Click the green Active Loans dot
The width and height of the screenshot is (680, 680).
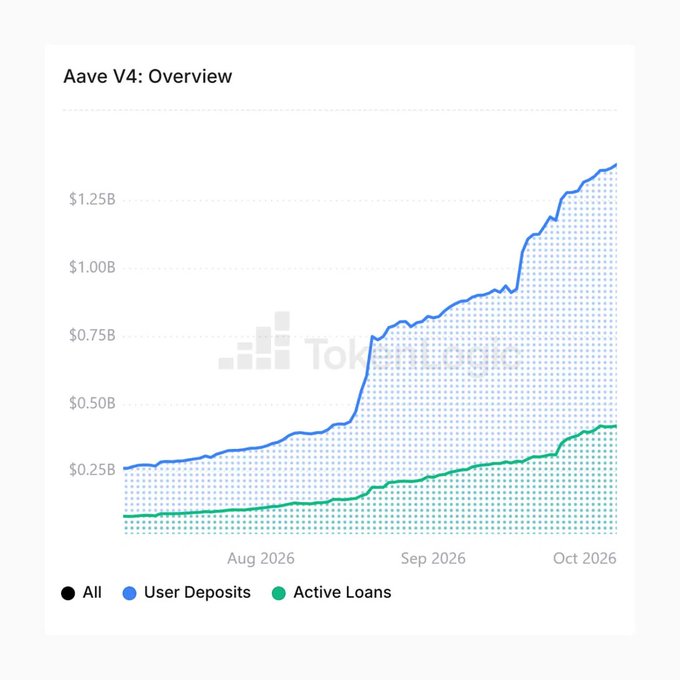pyautogui.click(x=279, y=593)
